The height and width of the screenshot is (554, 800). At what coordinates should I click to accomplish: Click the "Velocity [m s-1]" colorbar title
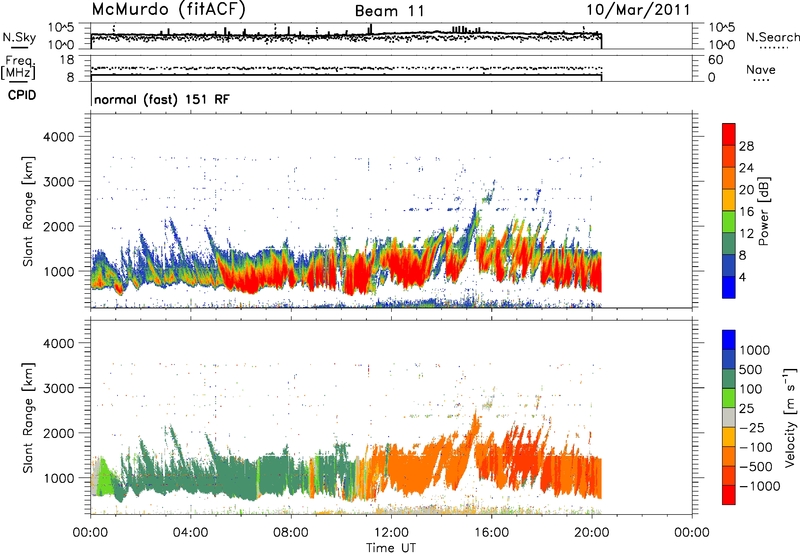coord(790,417)
